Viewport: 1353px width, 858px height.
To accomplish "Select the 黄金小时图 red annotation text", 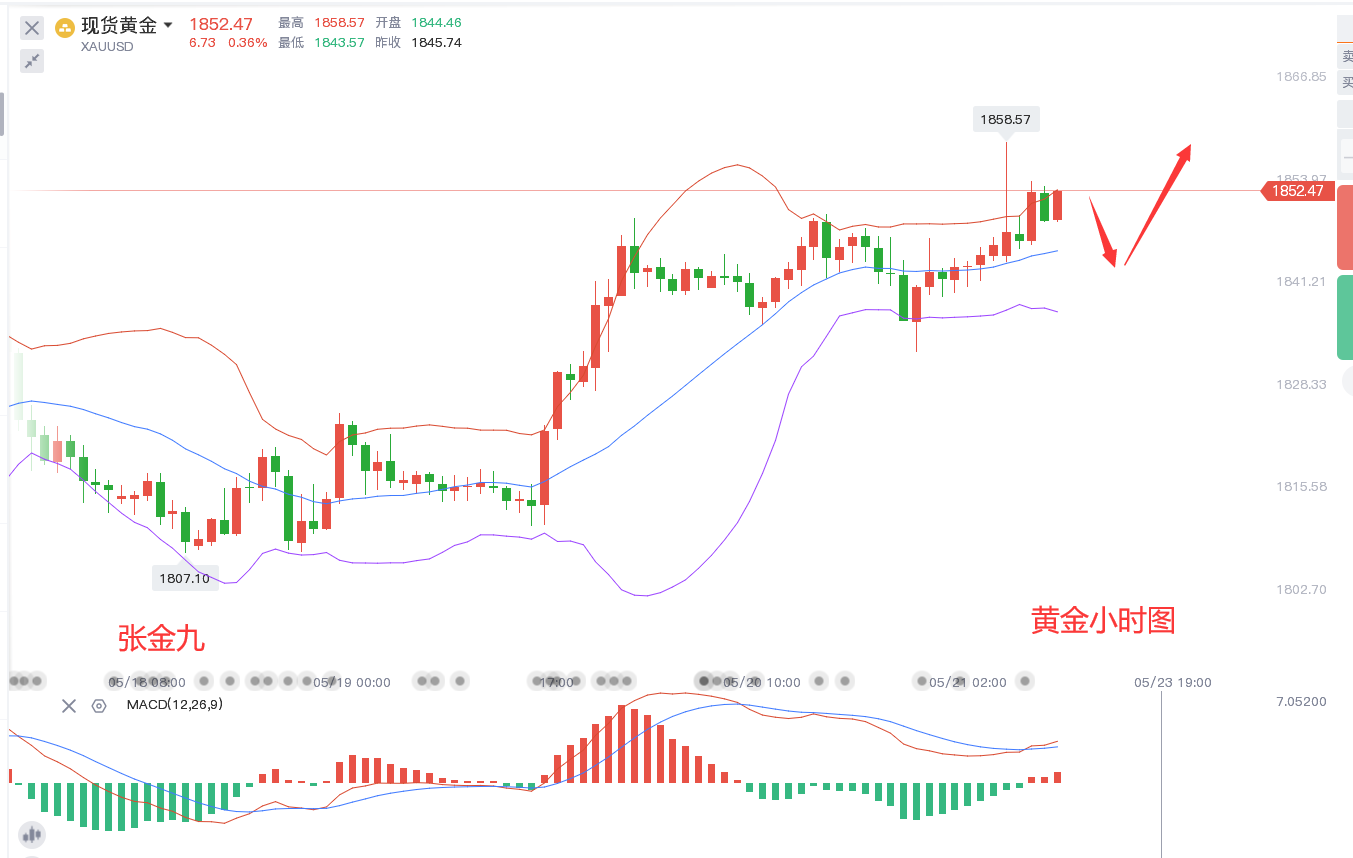I will pos(1103,621).
